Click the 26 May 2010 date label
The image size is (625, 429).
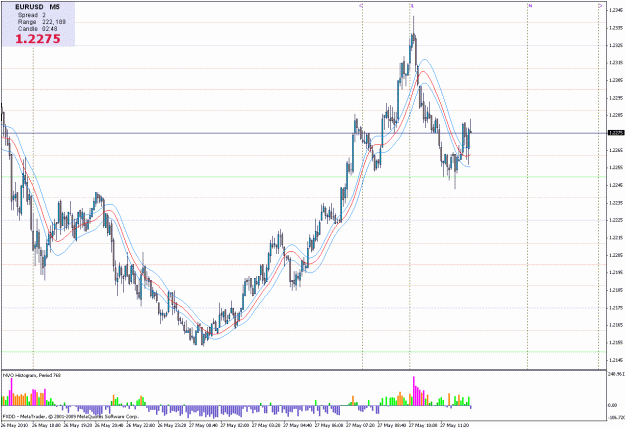(15, 425)
